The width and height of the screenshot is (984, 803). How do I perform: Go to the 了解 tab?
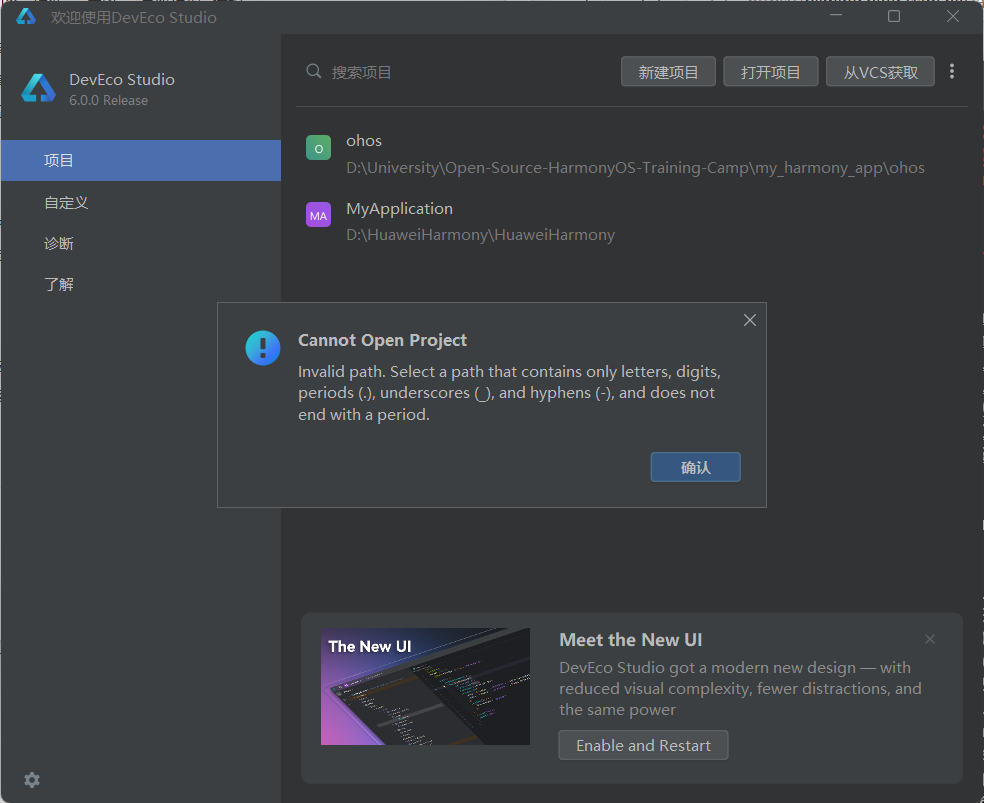tap(141, 284)
